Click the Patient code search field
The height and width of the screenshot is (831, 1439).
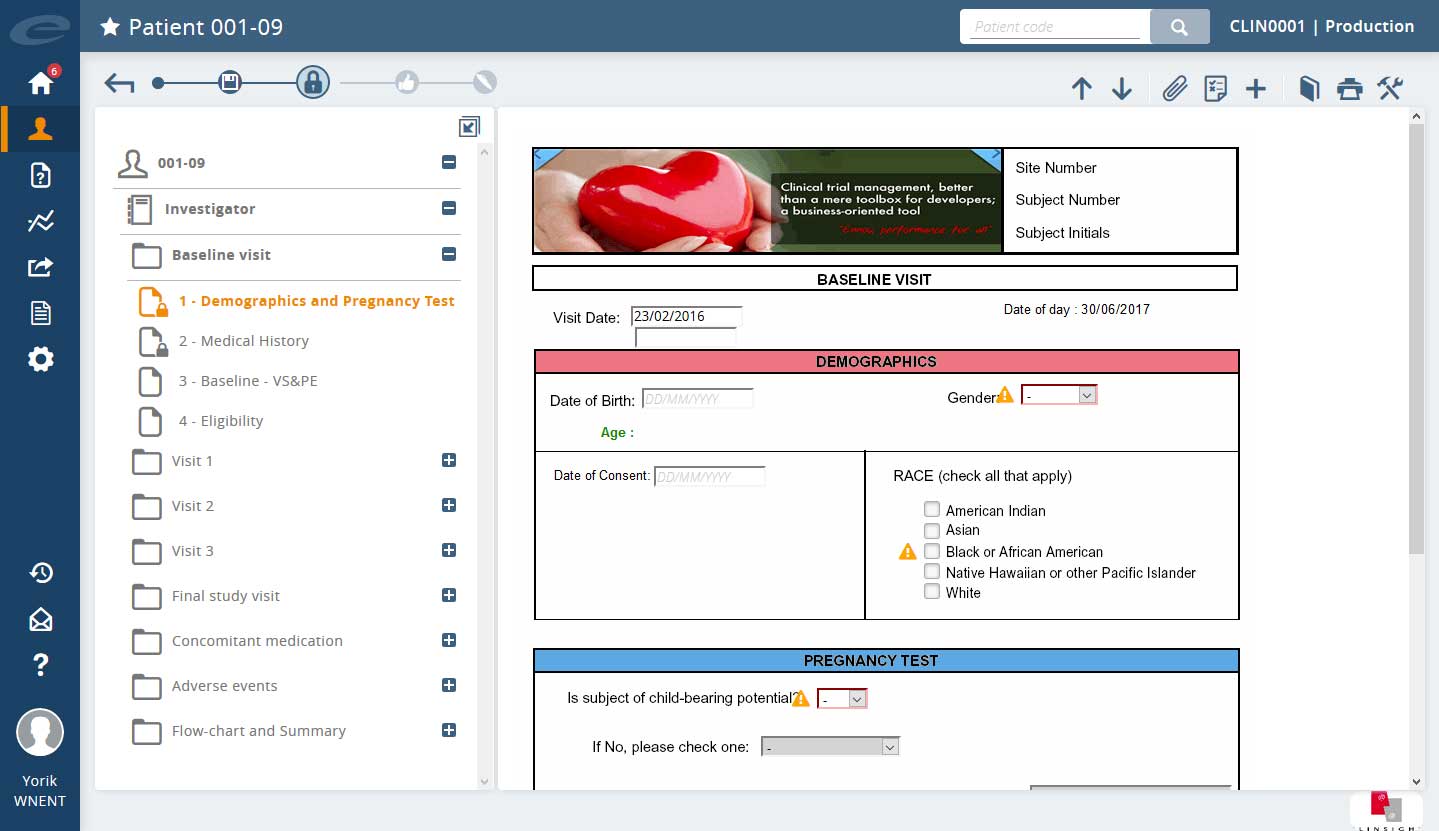(1056, 27)
